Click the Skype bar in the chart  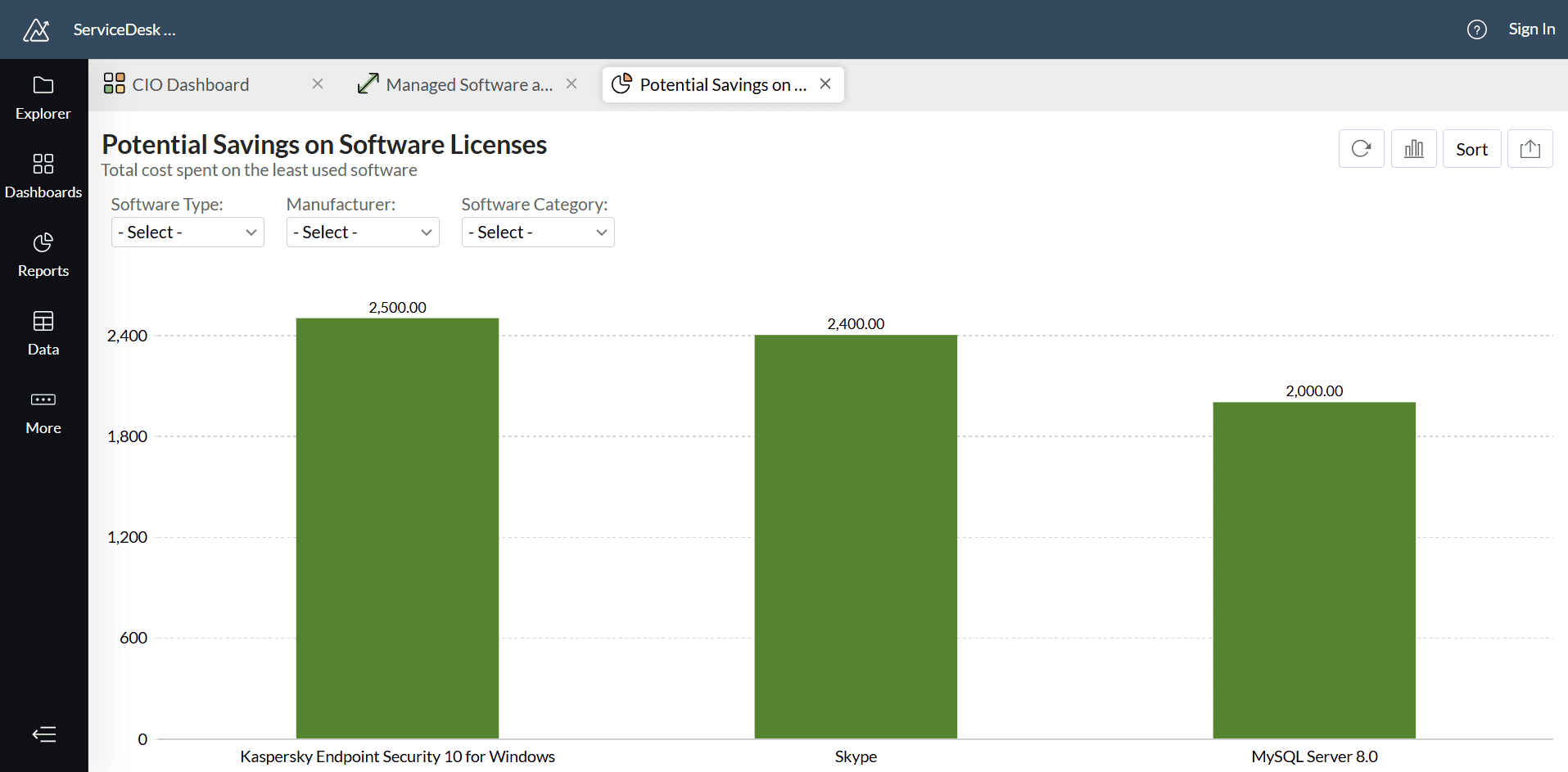tap(856, 536)
